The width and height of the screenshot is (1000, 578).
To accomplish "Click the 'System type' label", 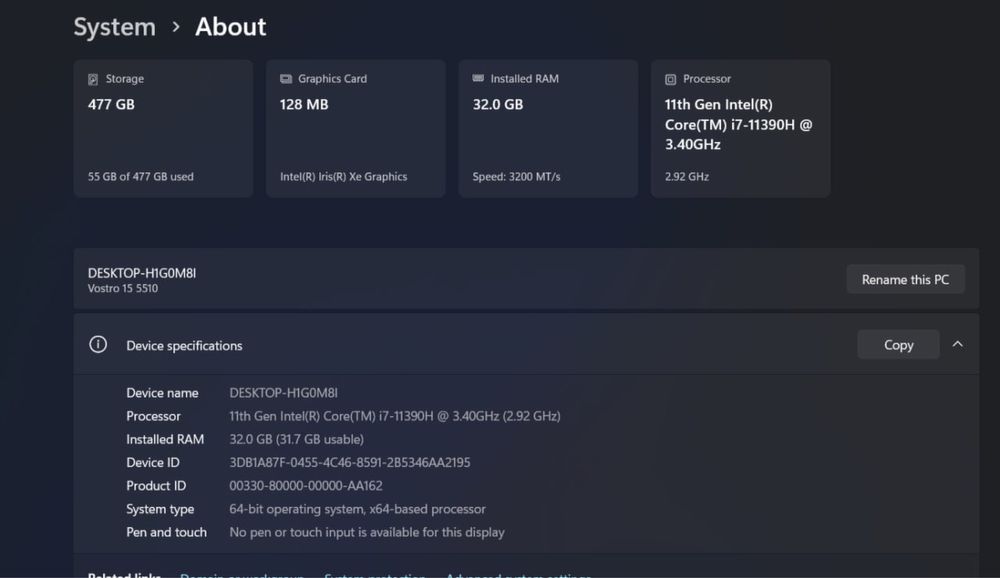I will tap(159, 509).
